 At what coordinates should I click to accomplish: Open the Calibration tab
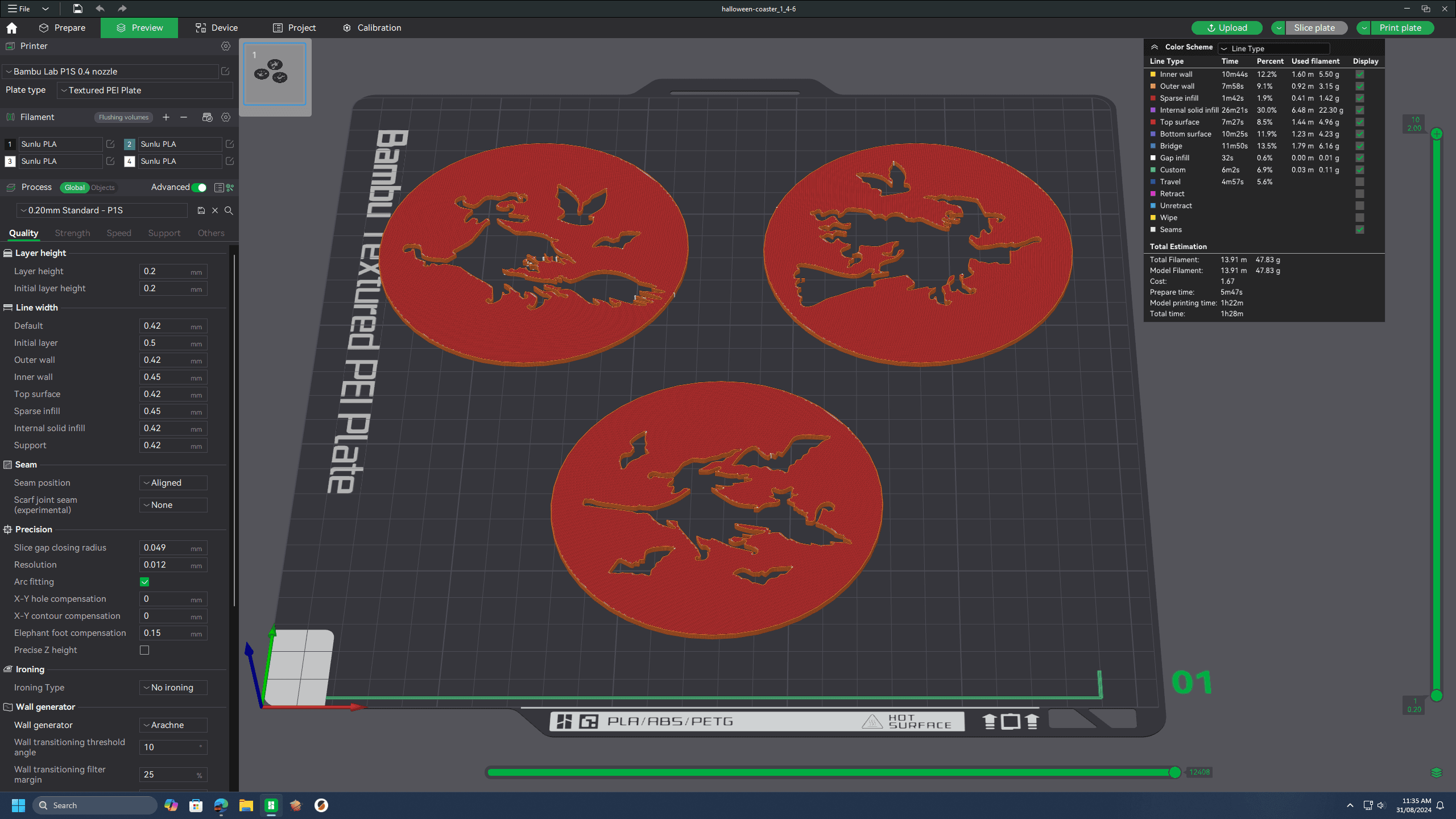[372, 28]
